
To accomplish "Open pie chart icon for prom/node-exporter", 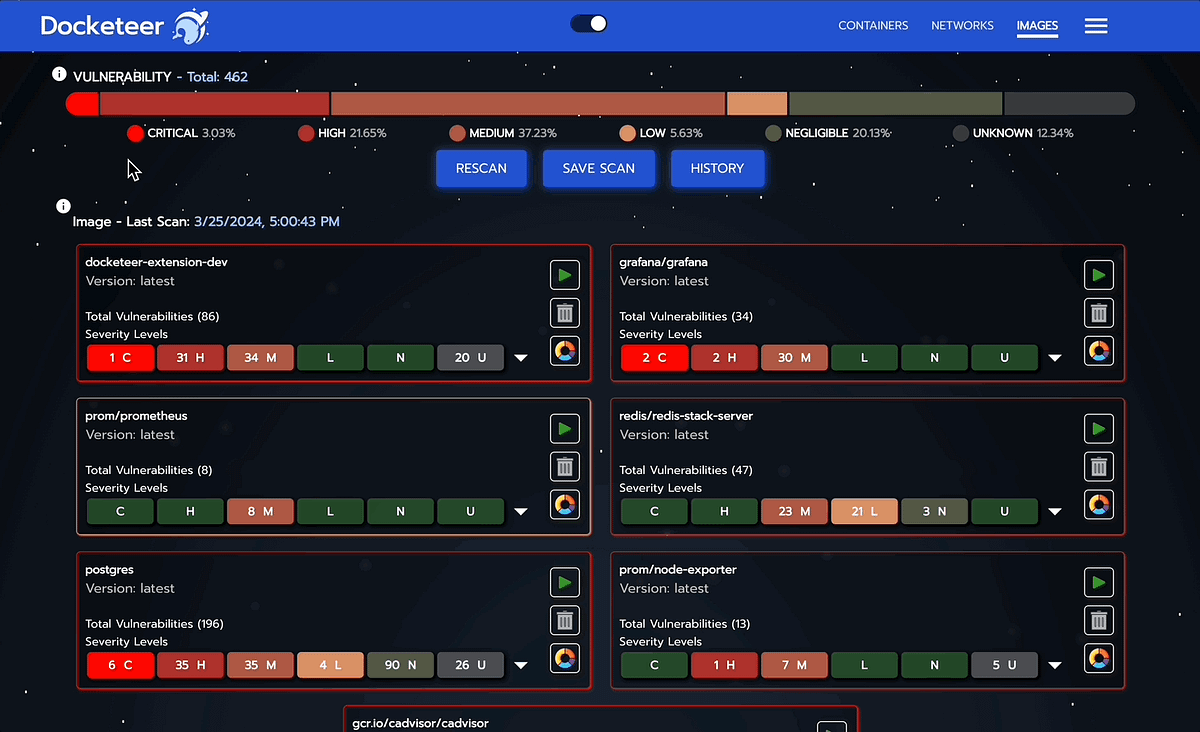I will [1099, 658].
